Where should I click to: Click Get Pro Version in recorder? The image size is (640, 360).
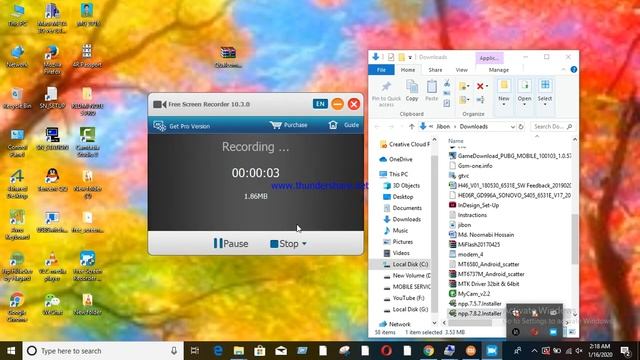182,126
